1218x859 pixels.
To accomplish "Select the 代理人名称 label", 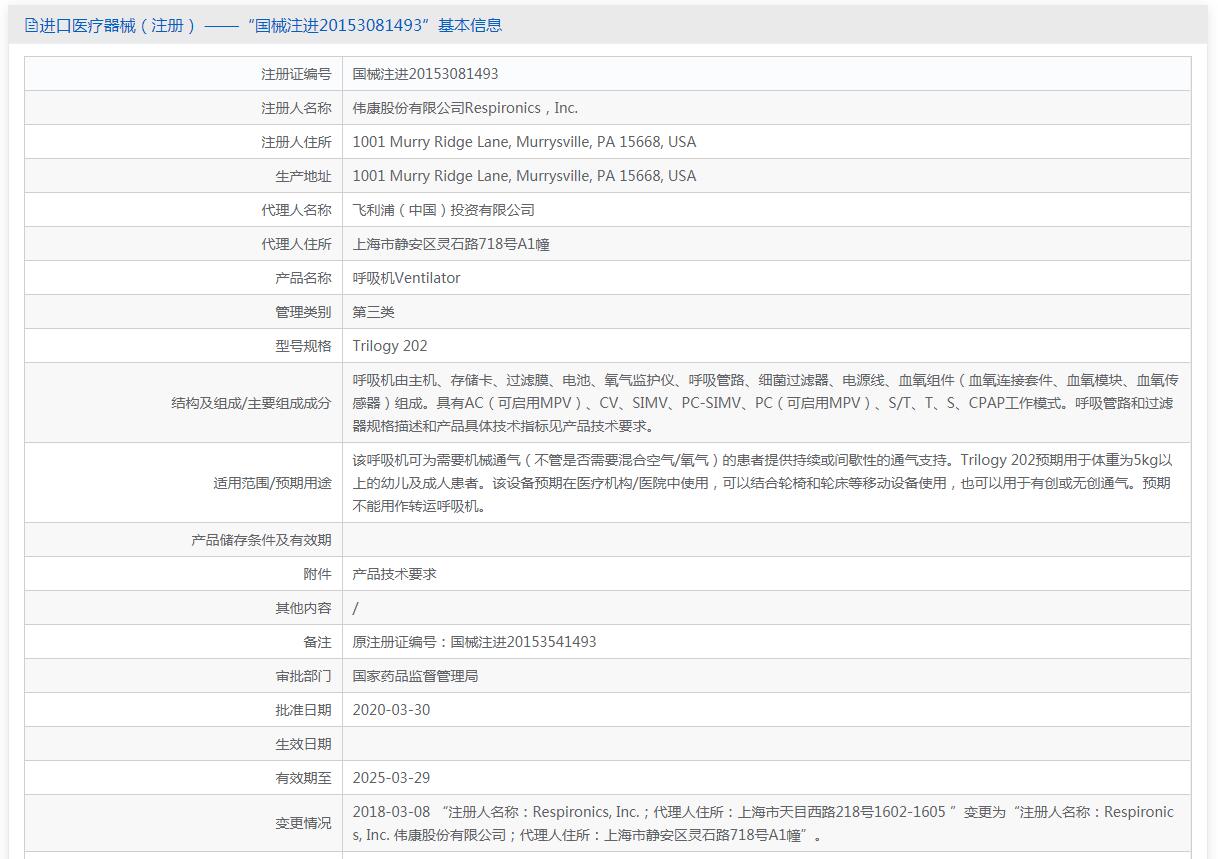I will tap(296, 210).
